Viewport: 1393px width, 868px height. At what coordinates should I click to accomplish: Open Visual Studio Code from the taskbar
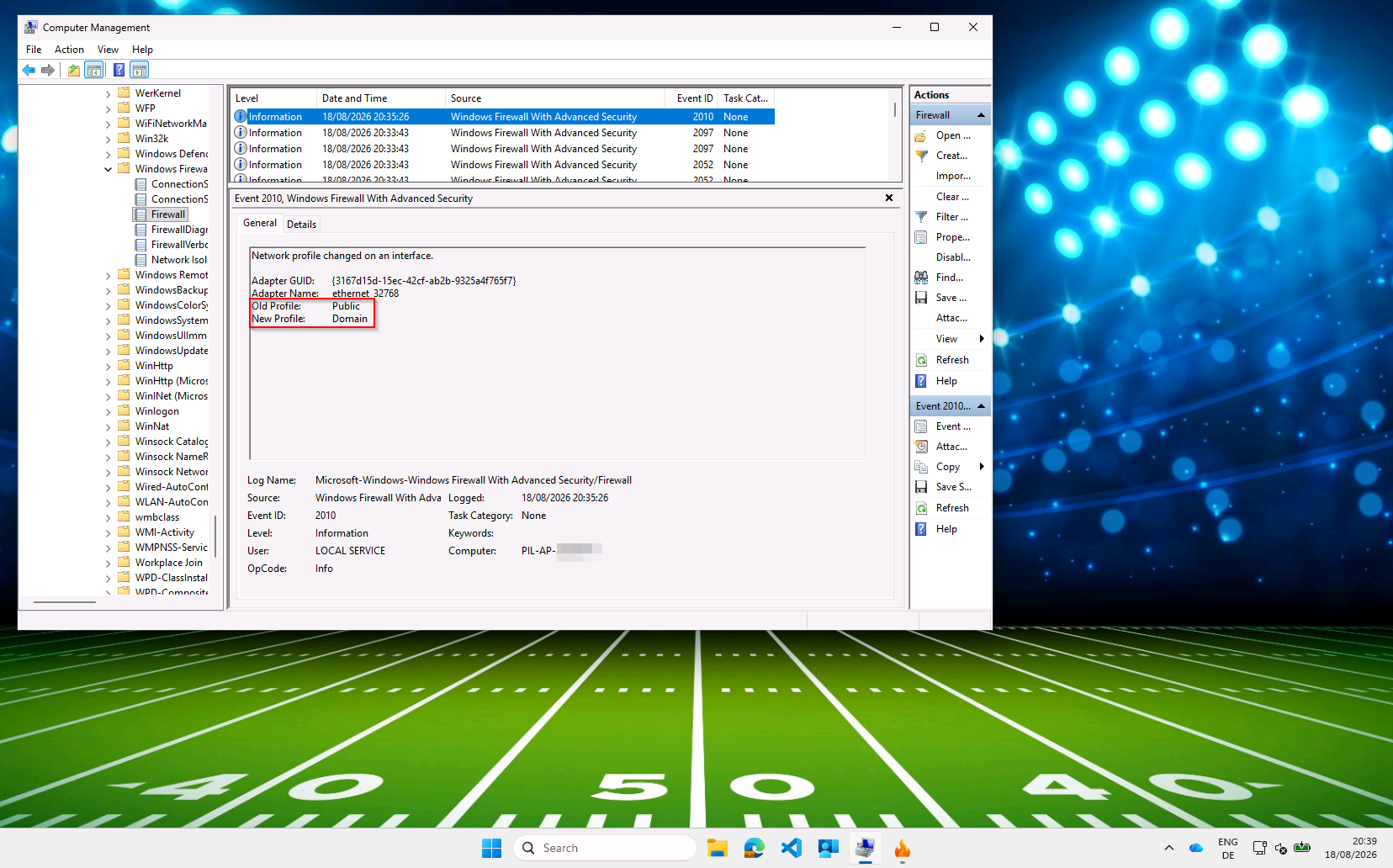pos(792,848)
